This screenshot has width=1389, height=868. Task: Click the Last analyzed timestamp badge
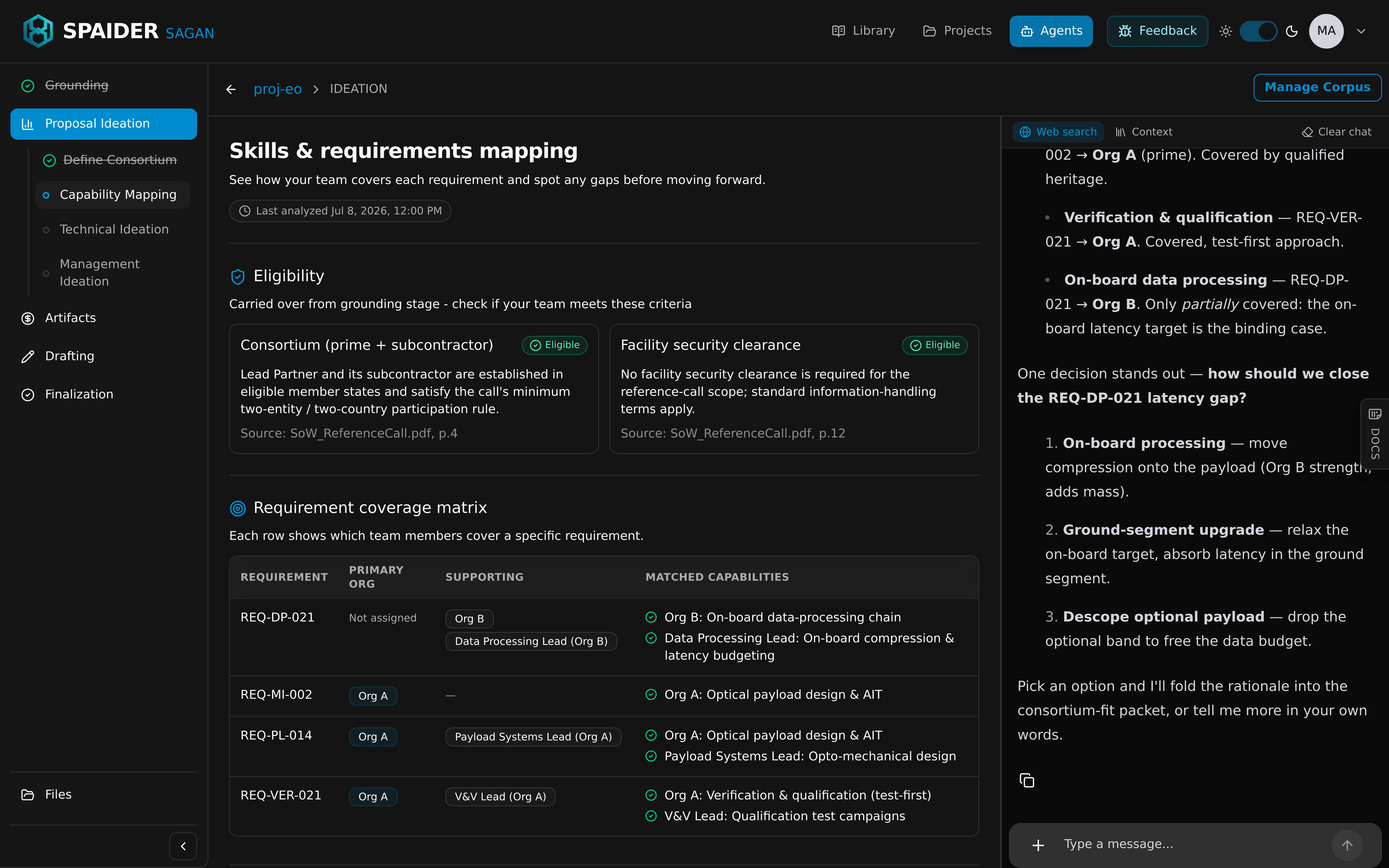pos(340,211)
